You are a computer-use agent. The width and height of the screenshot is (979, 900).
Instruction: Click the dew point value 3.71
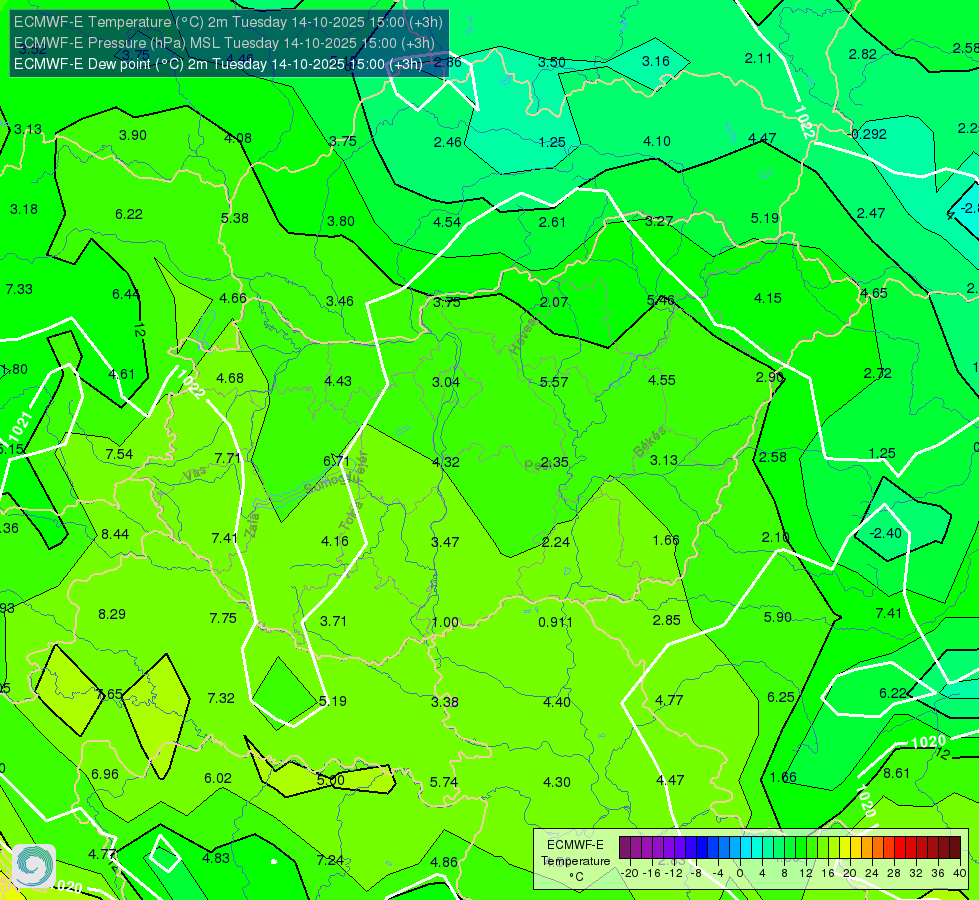[333, 621]
